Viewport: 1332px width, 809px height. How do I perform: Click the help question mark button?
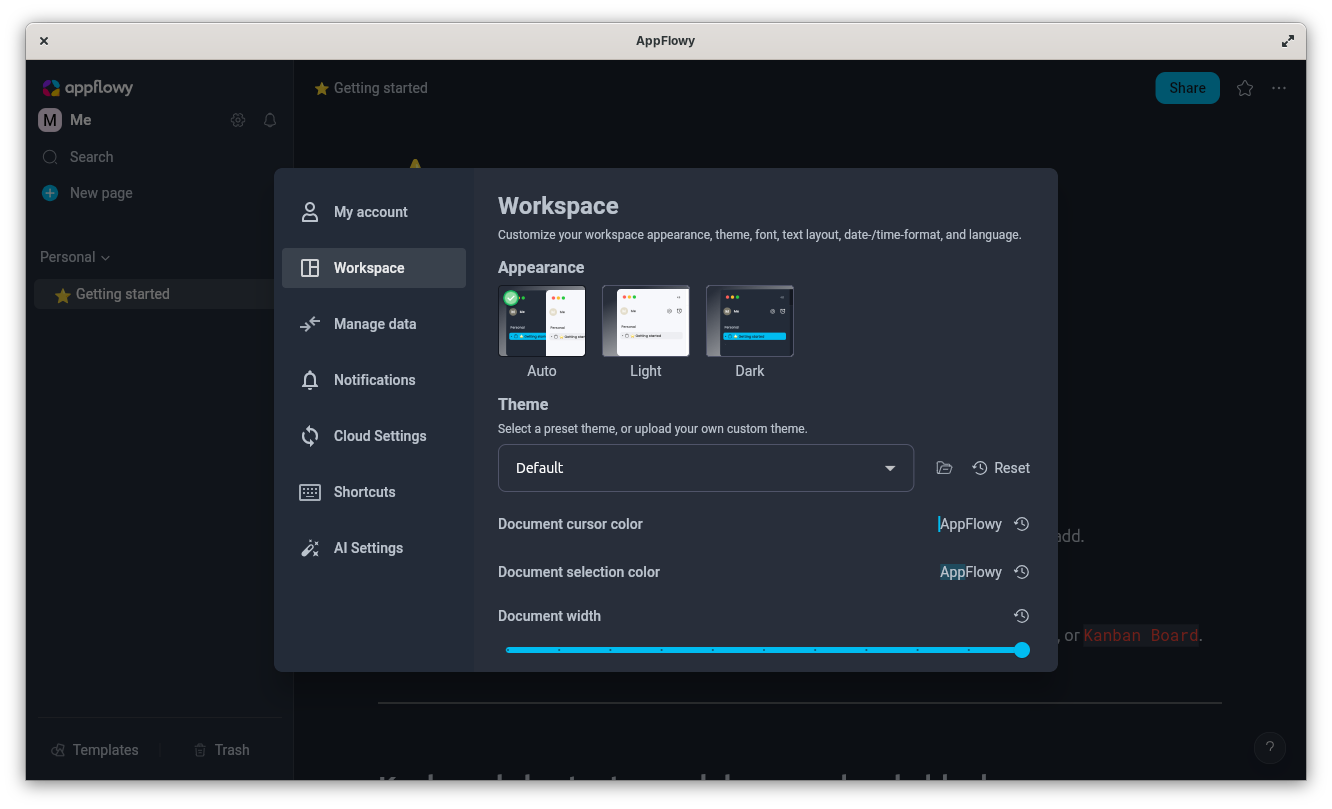[1270, 747]
